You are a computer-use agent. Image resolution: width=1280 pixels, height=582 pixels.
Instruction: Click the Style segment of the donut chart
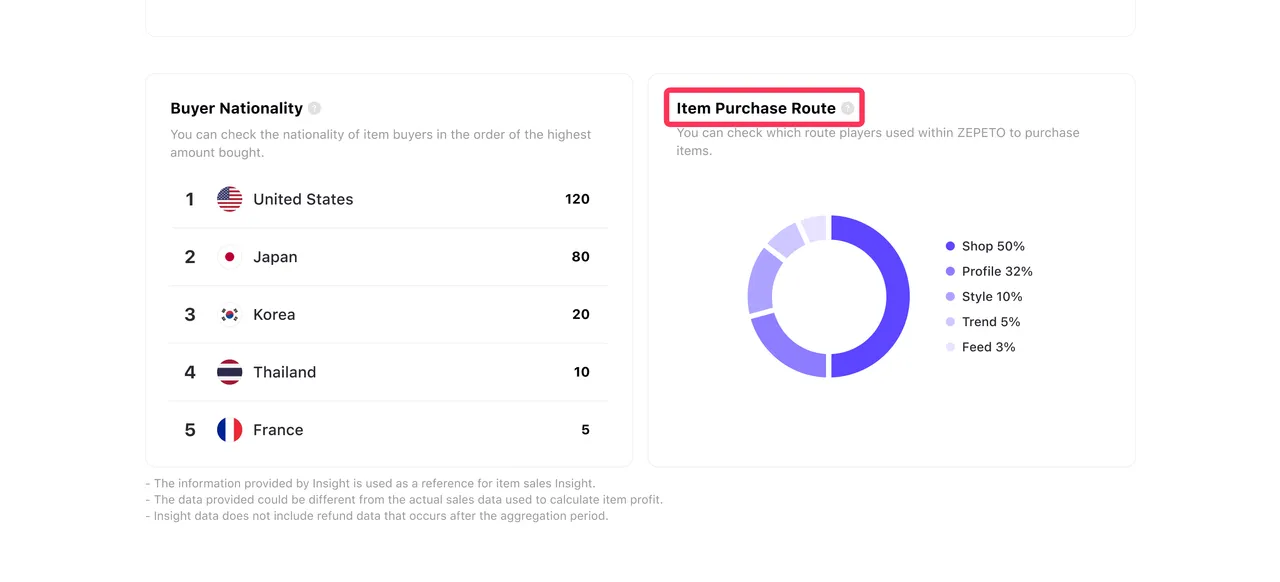click(x=762, y=283)
